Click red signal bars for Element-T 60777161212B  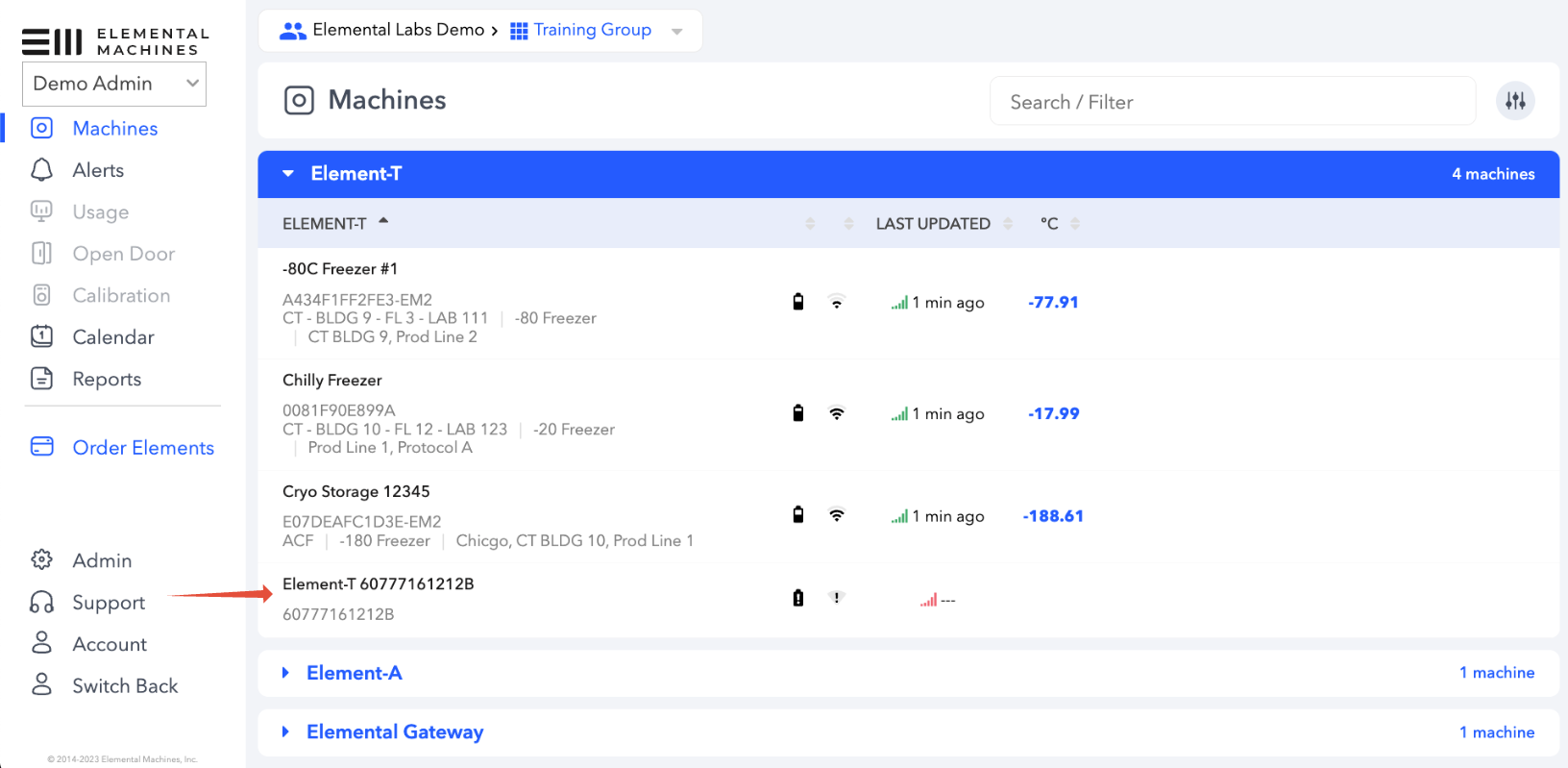[x=928, y=600]
